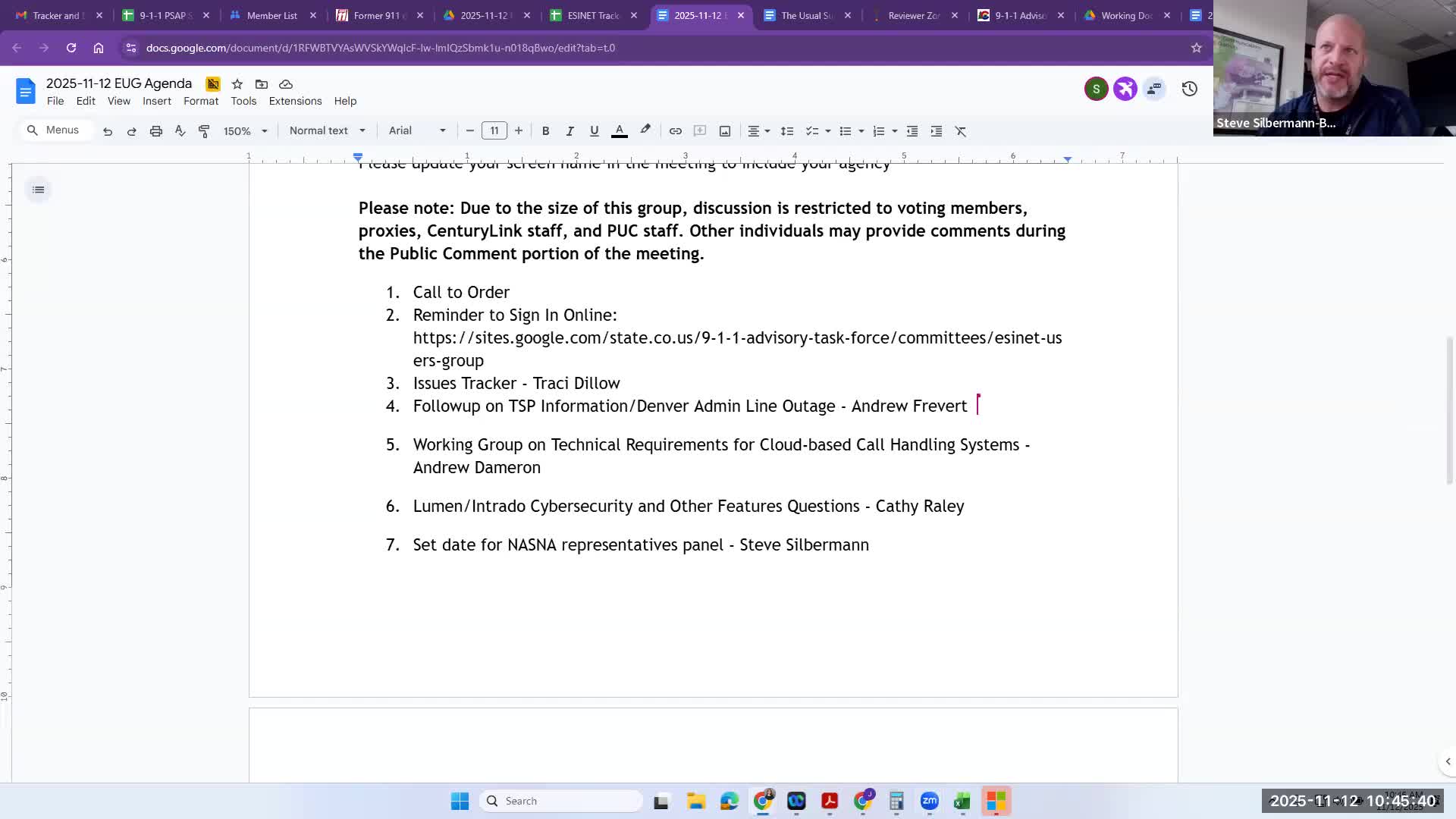Enable checklist formatting
Viewport: 1456px width, 819px height.
pyautogui.click(x=812, y=130)
